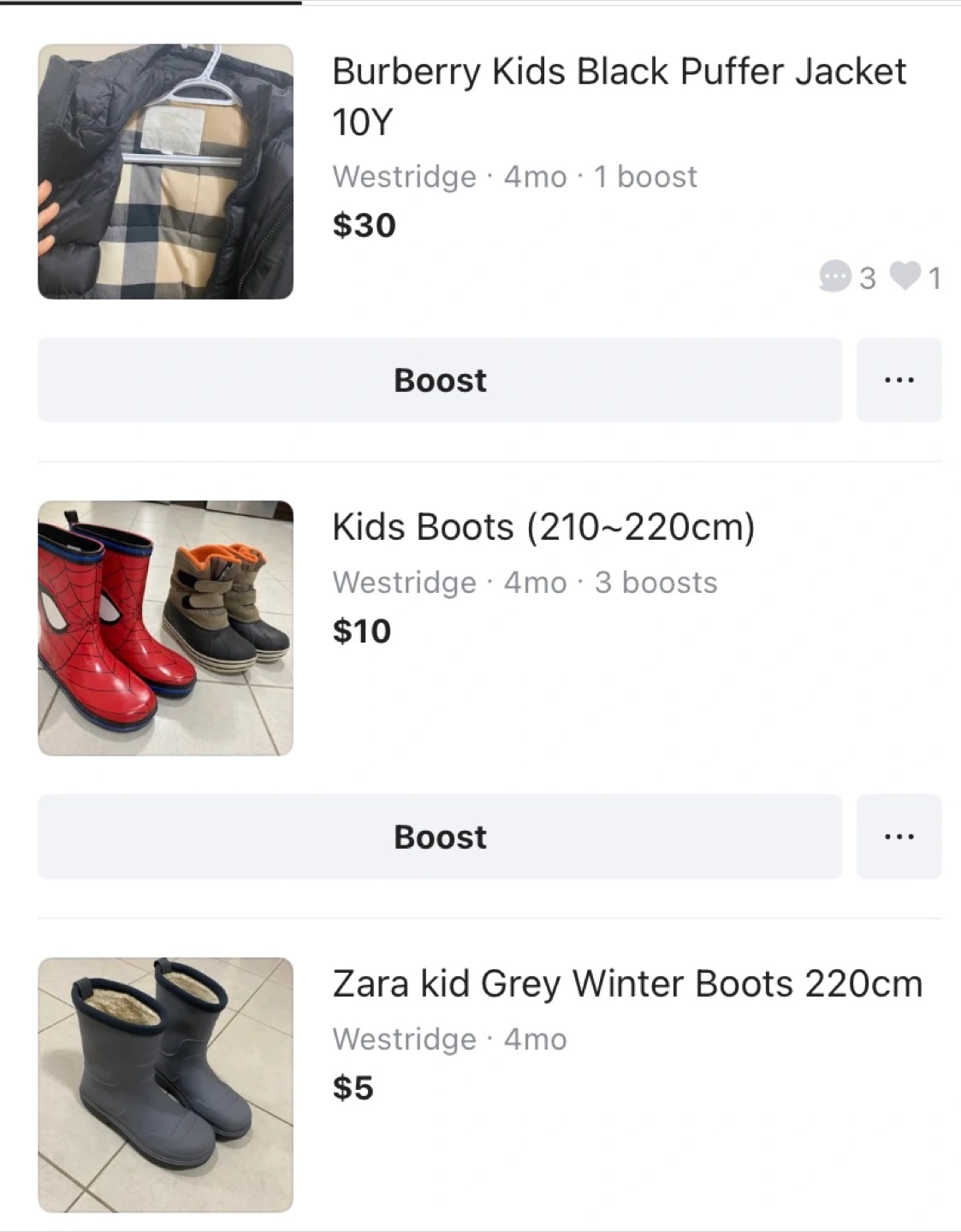The width and height of the screenshot is (961, 1232).
Task: Tap the 1 boost label on Burberry listing
Action: (x=645, y=176)
